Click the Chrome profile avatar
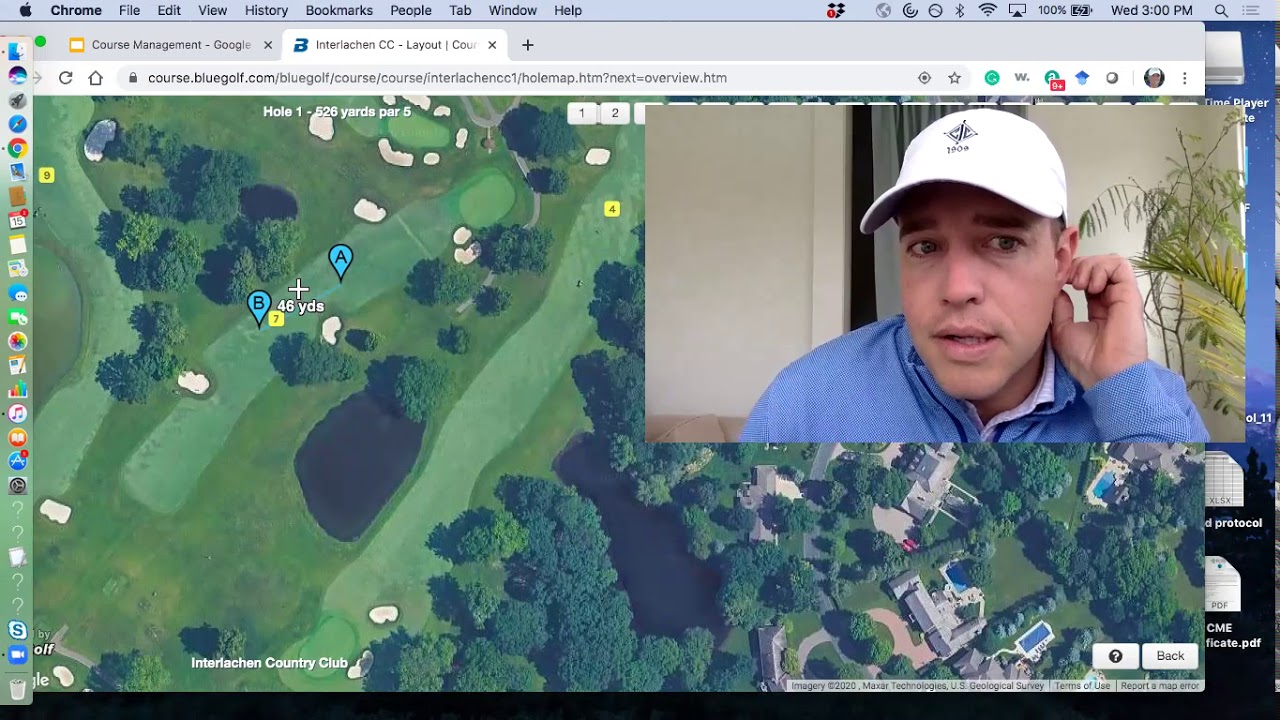 pos(1154,78)
